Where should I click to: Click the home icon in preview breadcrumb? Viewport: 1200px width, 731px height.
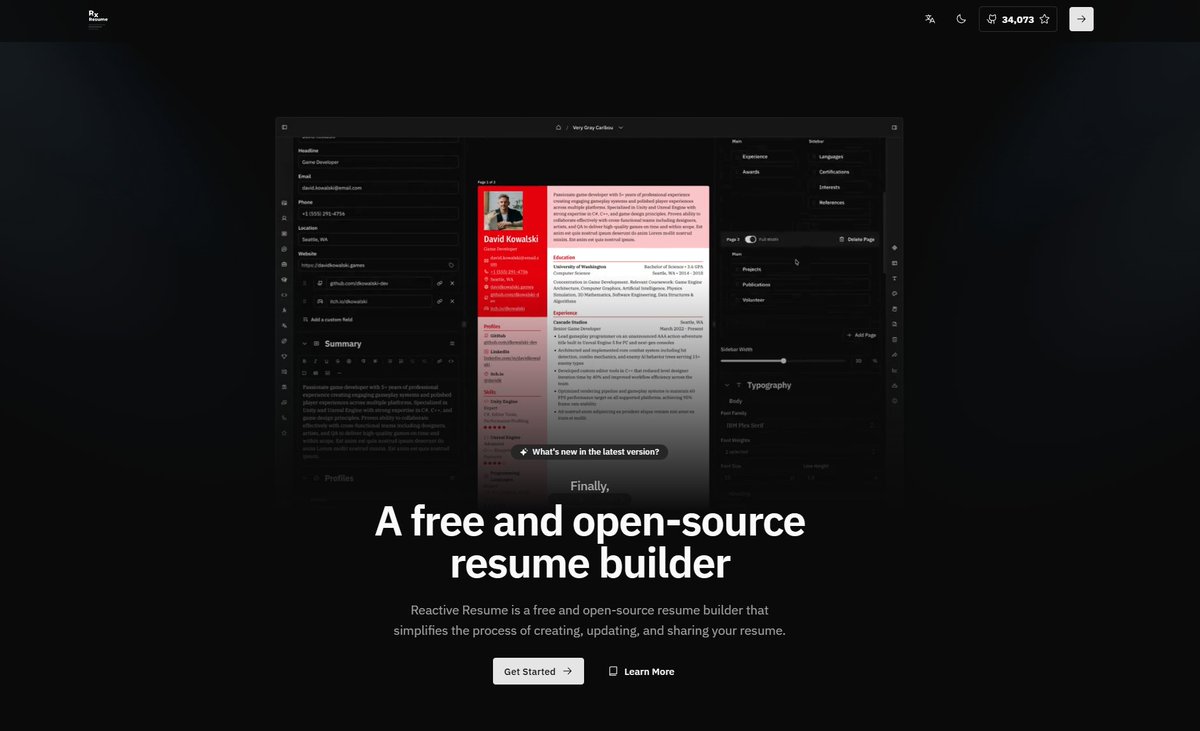pyautogui.click(x=559, y=128)
